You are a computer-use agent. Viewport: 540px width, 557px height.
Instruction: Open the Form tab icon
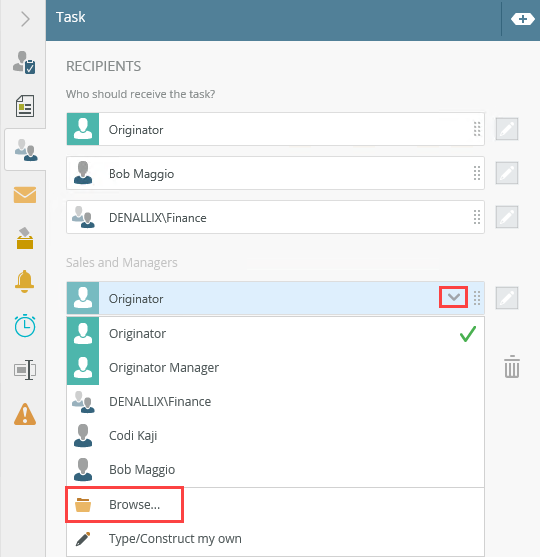point(25,106)
